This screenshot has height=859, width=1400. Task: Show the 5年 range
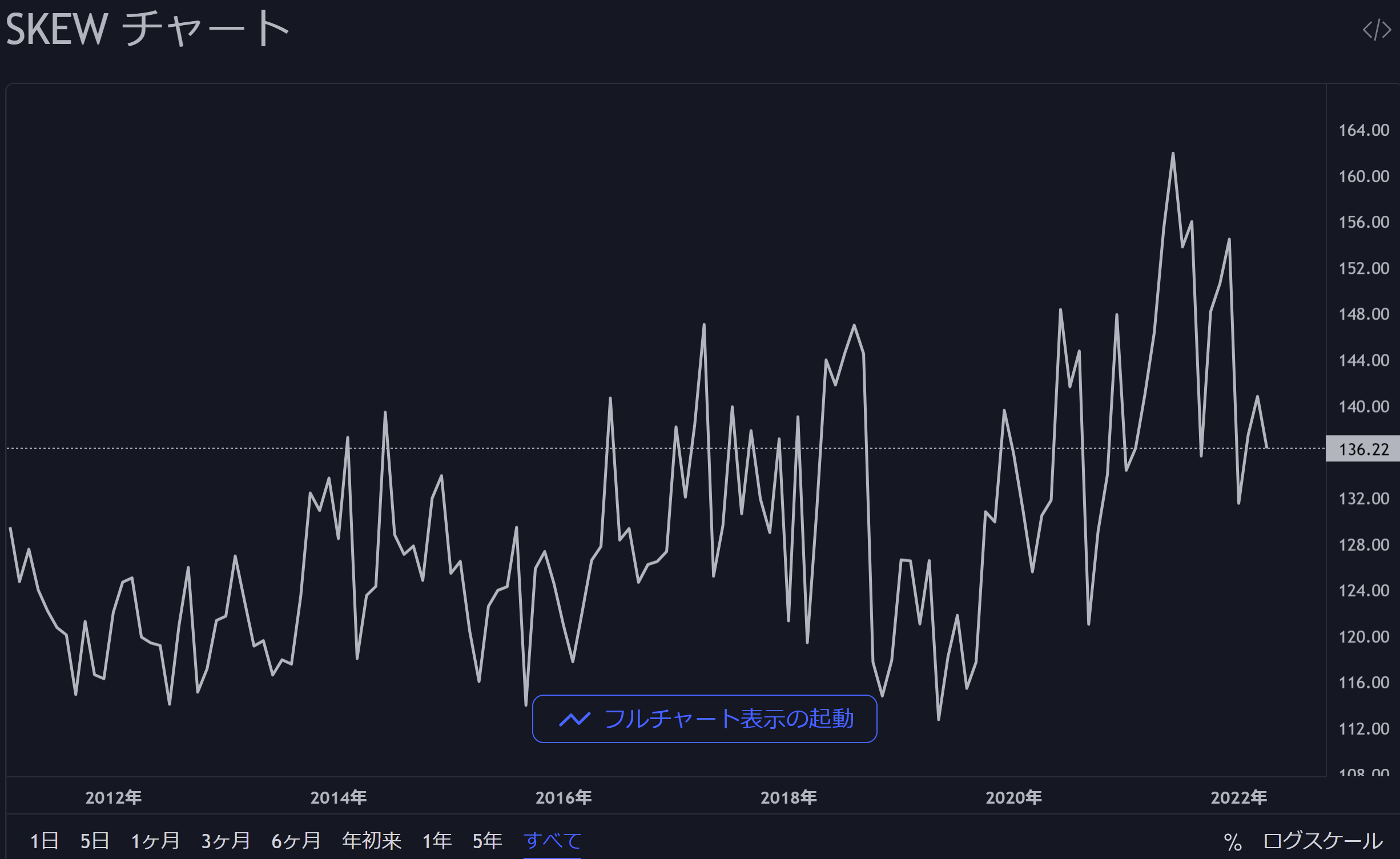coord(487,841)
